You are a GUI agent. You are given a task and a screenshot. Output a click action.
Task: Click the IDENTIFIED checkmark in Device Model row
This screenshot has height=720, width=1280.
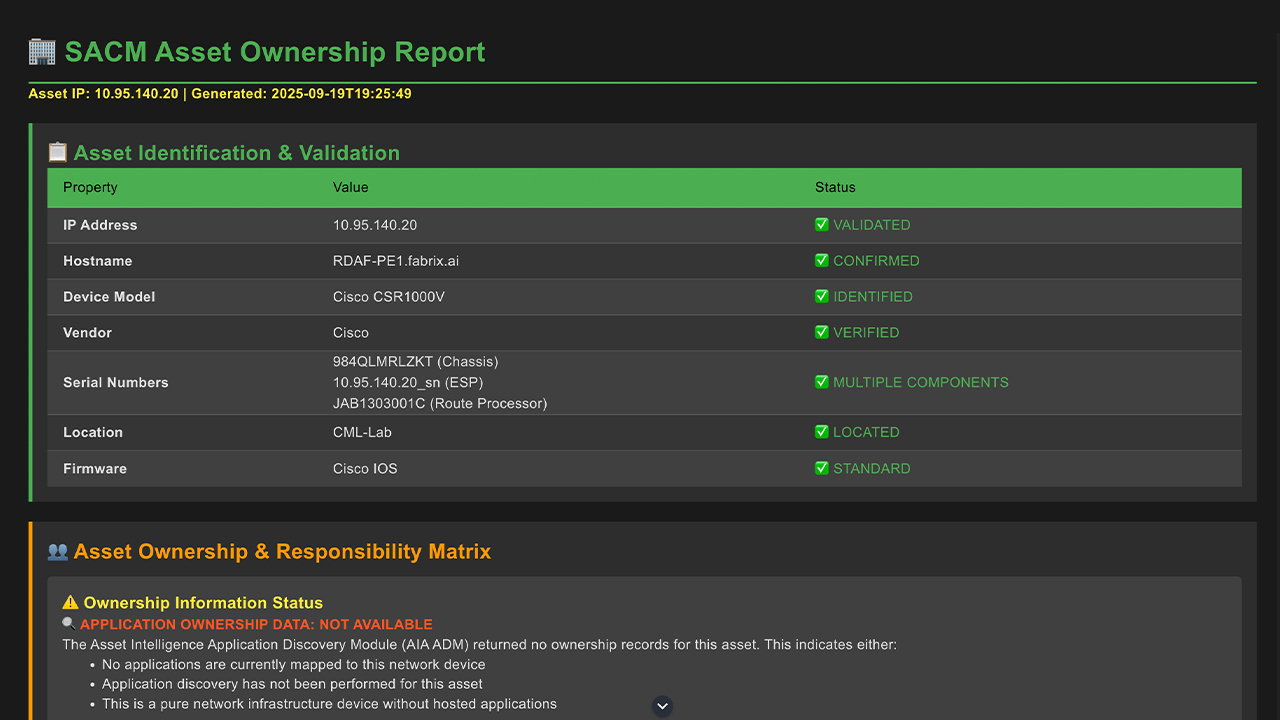click(822, 297)
